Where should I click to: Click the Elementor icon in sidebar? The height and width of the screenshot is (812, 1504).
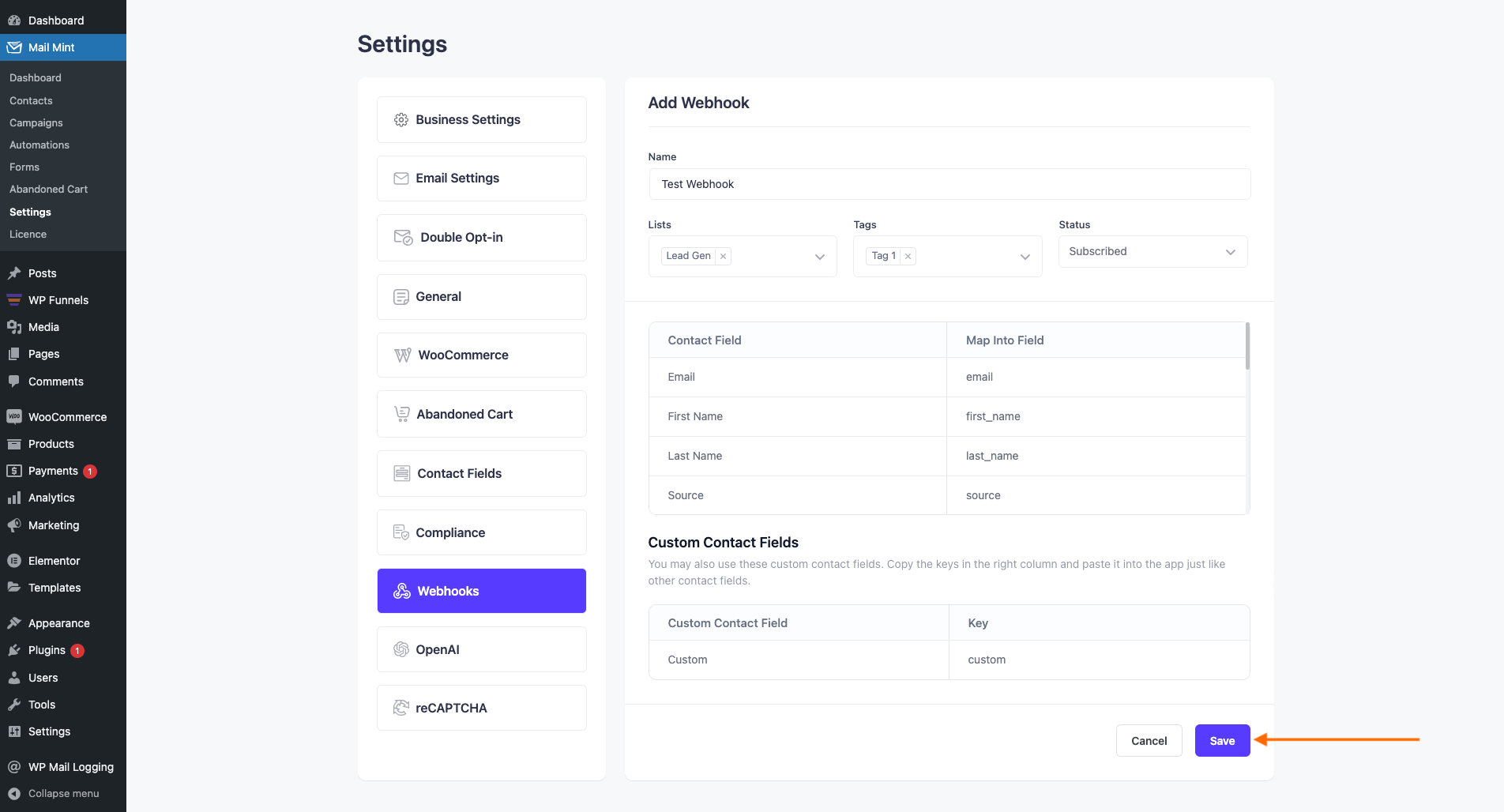point(14,561)
